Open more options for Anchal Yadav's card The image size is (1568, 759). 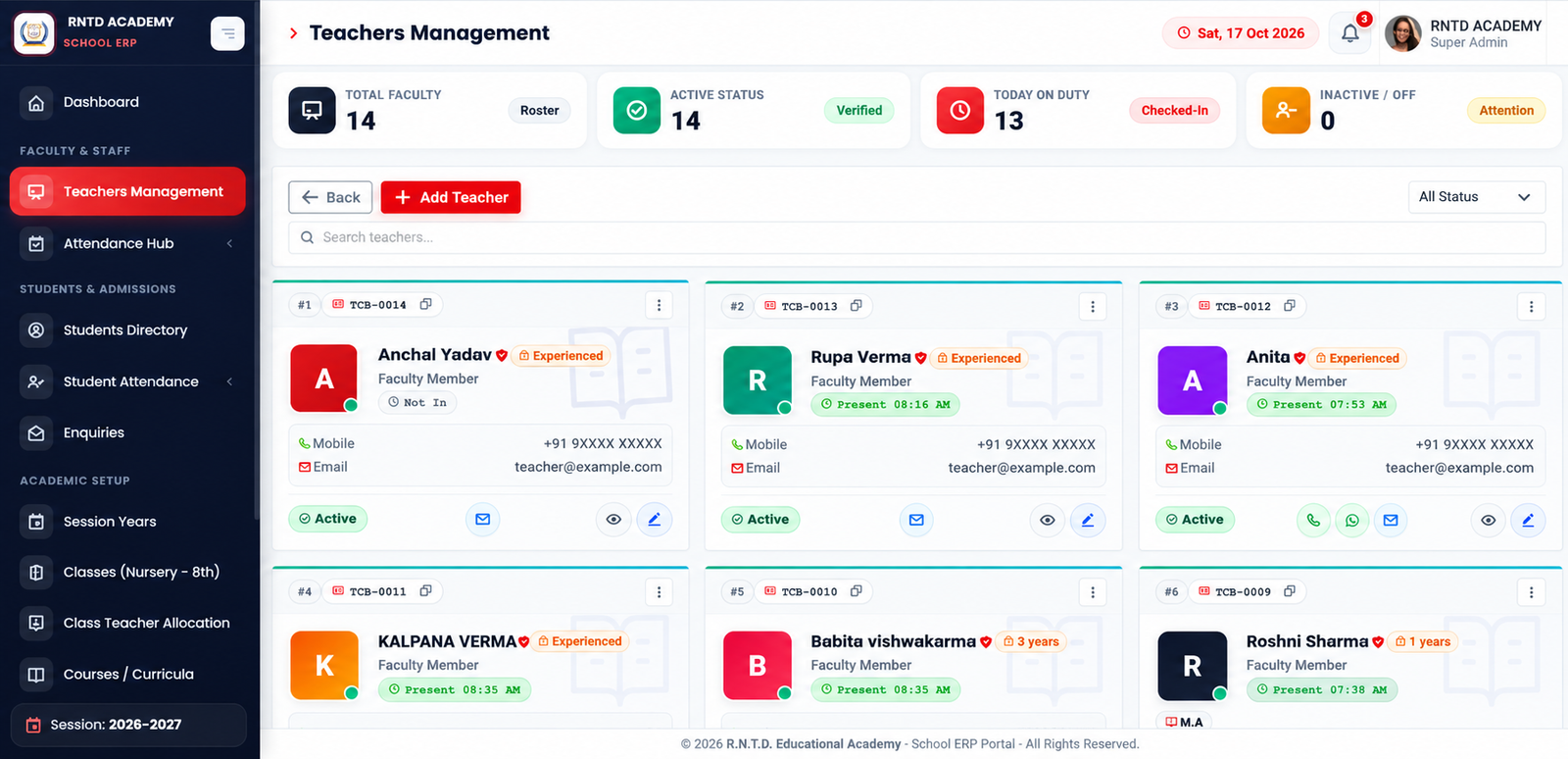pyautogui.click(x=659, y=306)
